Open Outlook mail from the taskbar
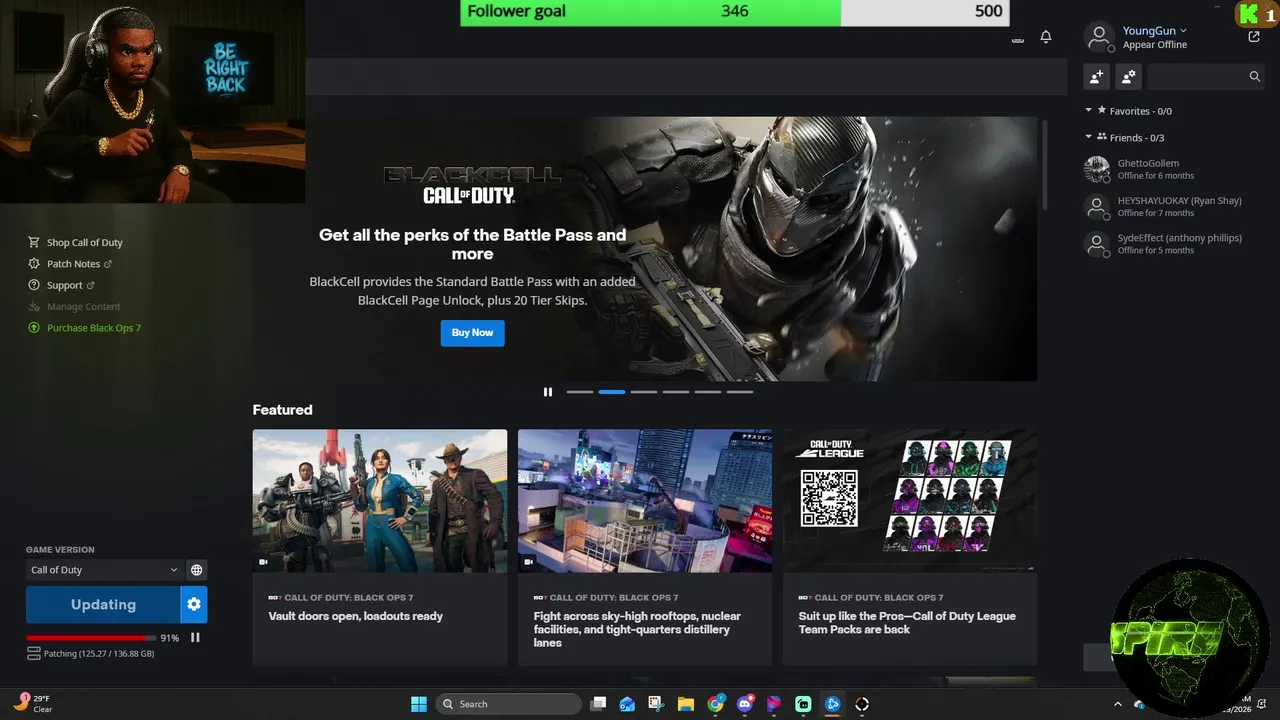Image resolution: width=1280 pixels, height=720 pixels. (x=627, y=704)
